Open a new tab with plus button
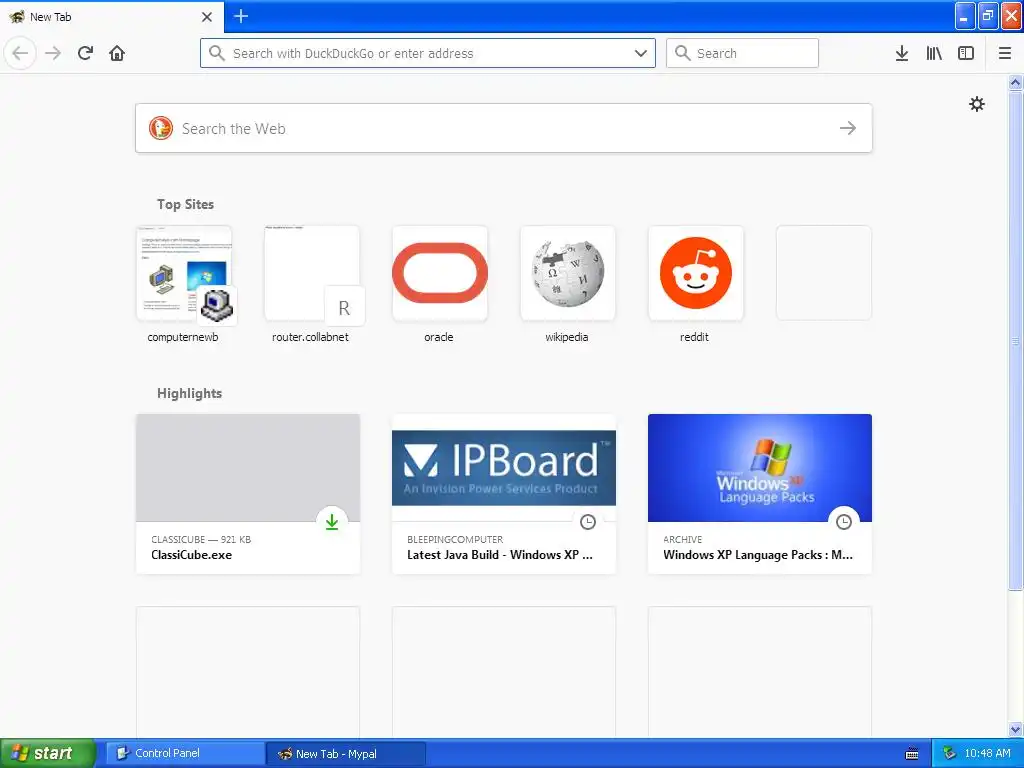This screenshot has height=768, width=1024. click(241, 16)
